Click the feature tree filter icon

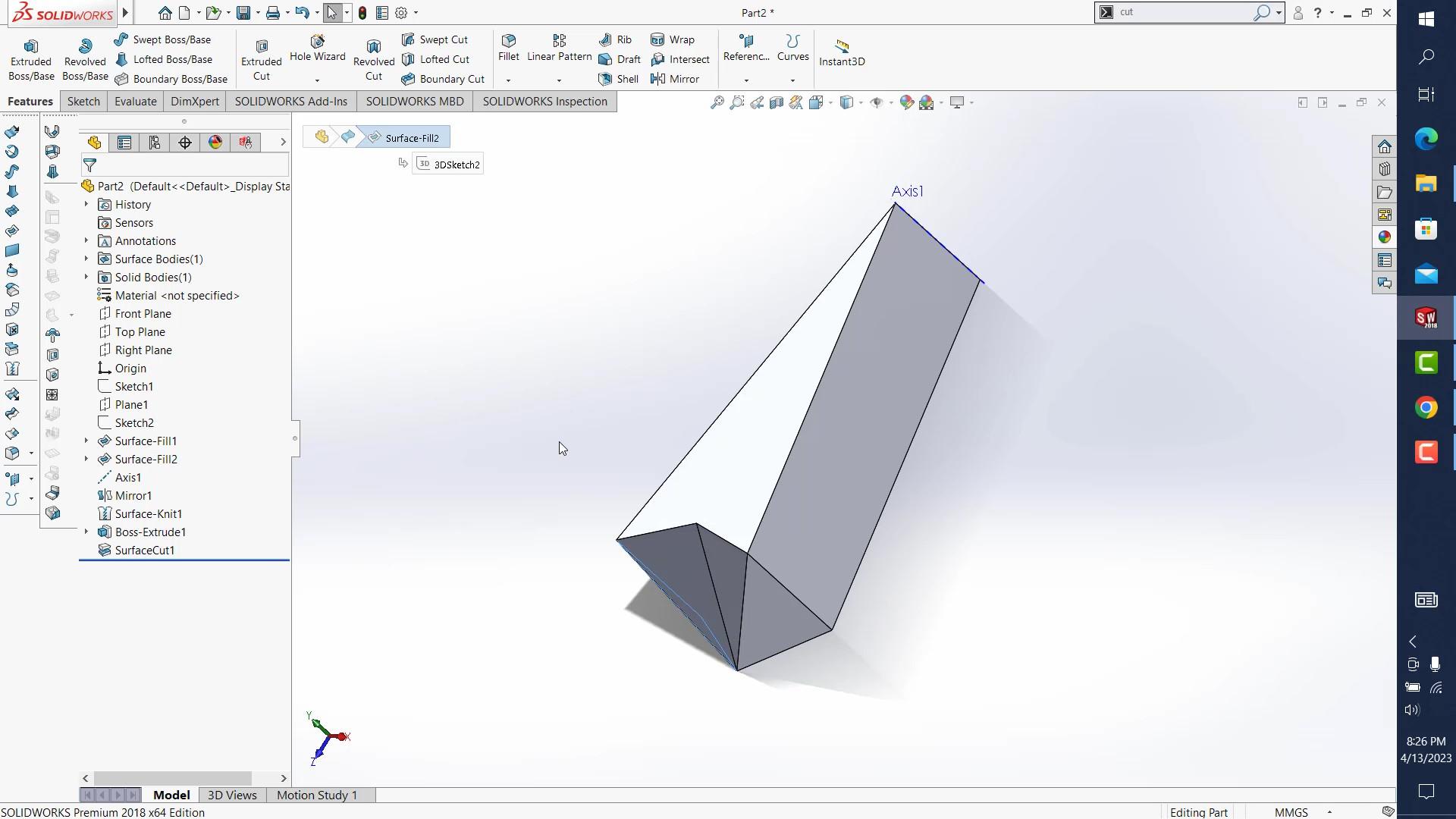90,165
